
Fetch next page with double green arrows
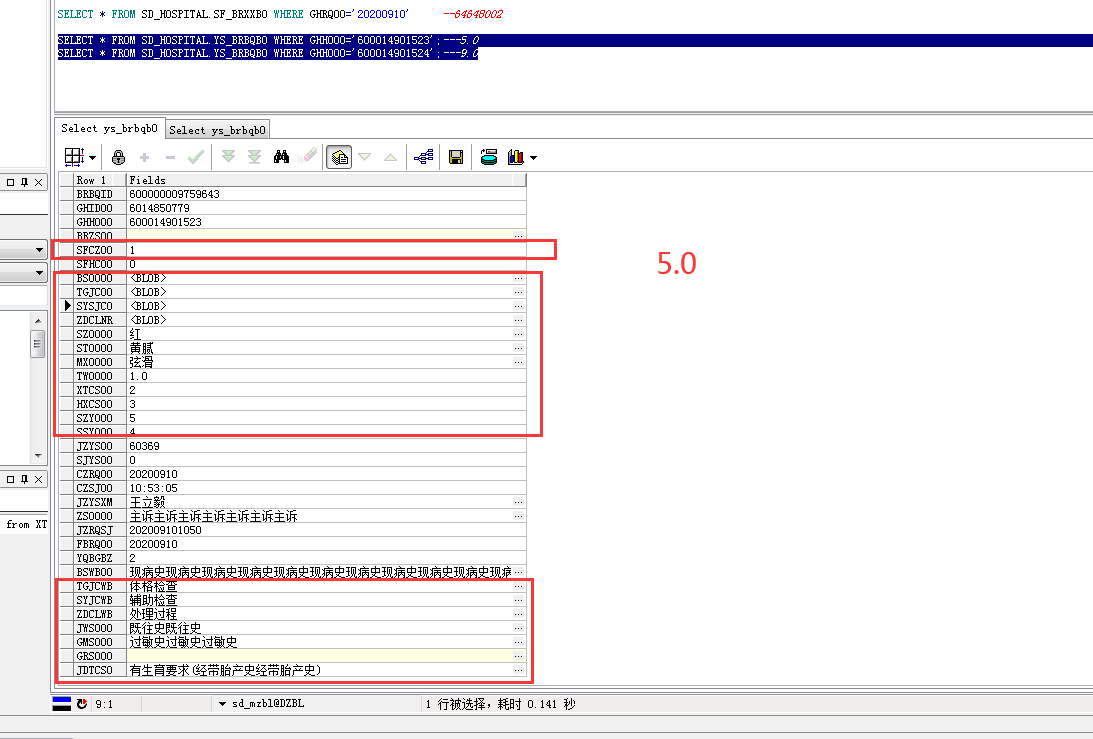click(x=228, y=157)
